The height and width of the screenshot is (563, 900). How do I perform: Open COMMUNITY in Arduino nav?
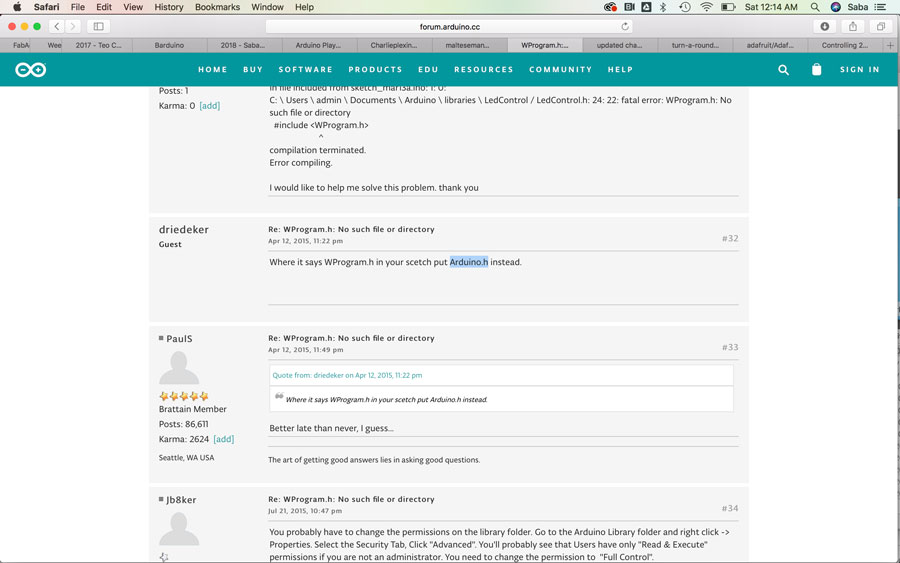tap(561, 69)
